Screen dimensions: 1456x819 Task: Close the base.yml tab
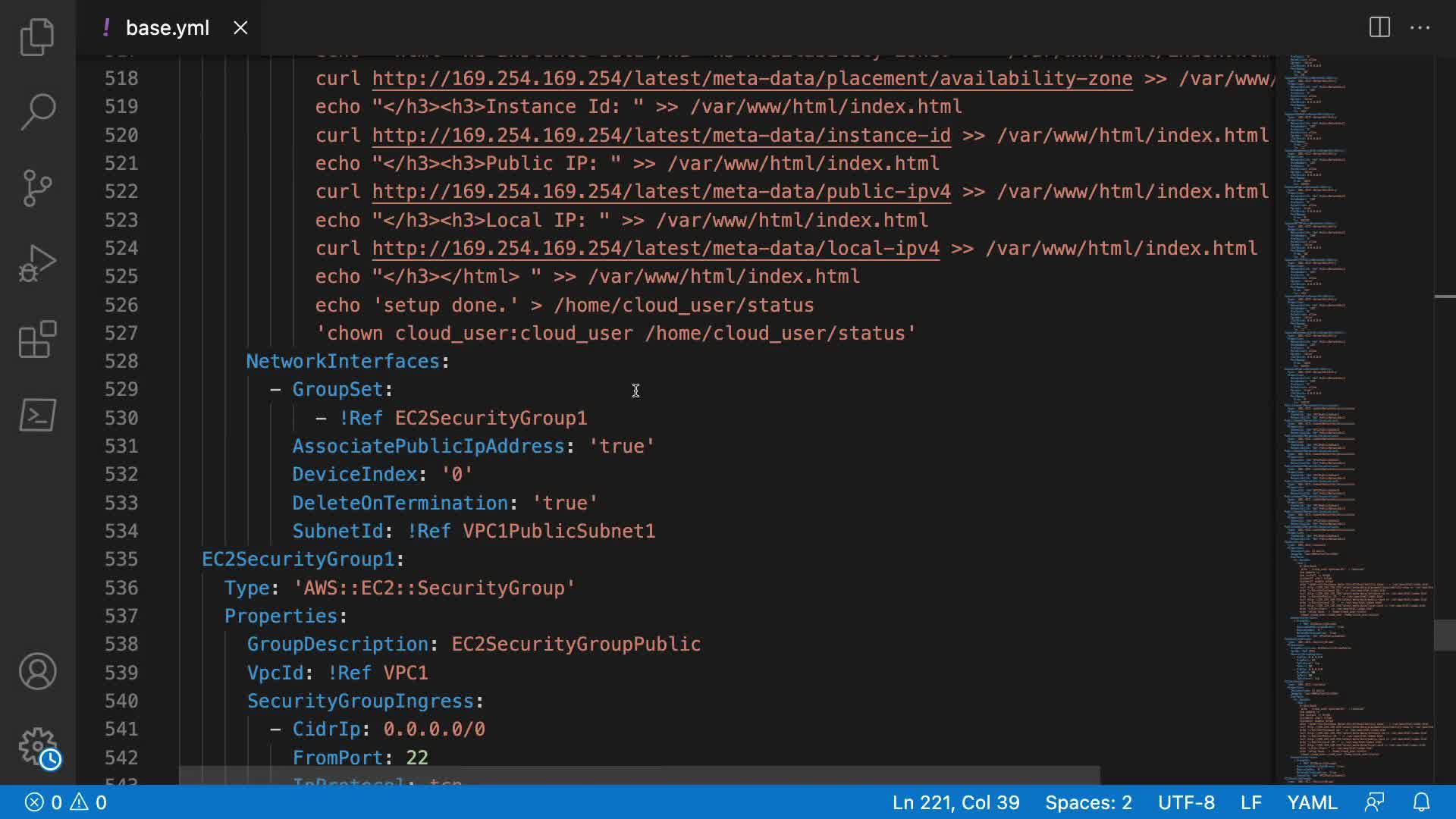tap(240, 28)
